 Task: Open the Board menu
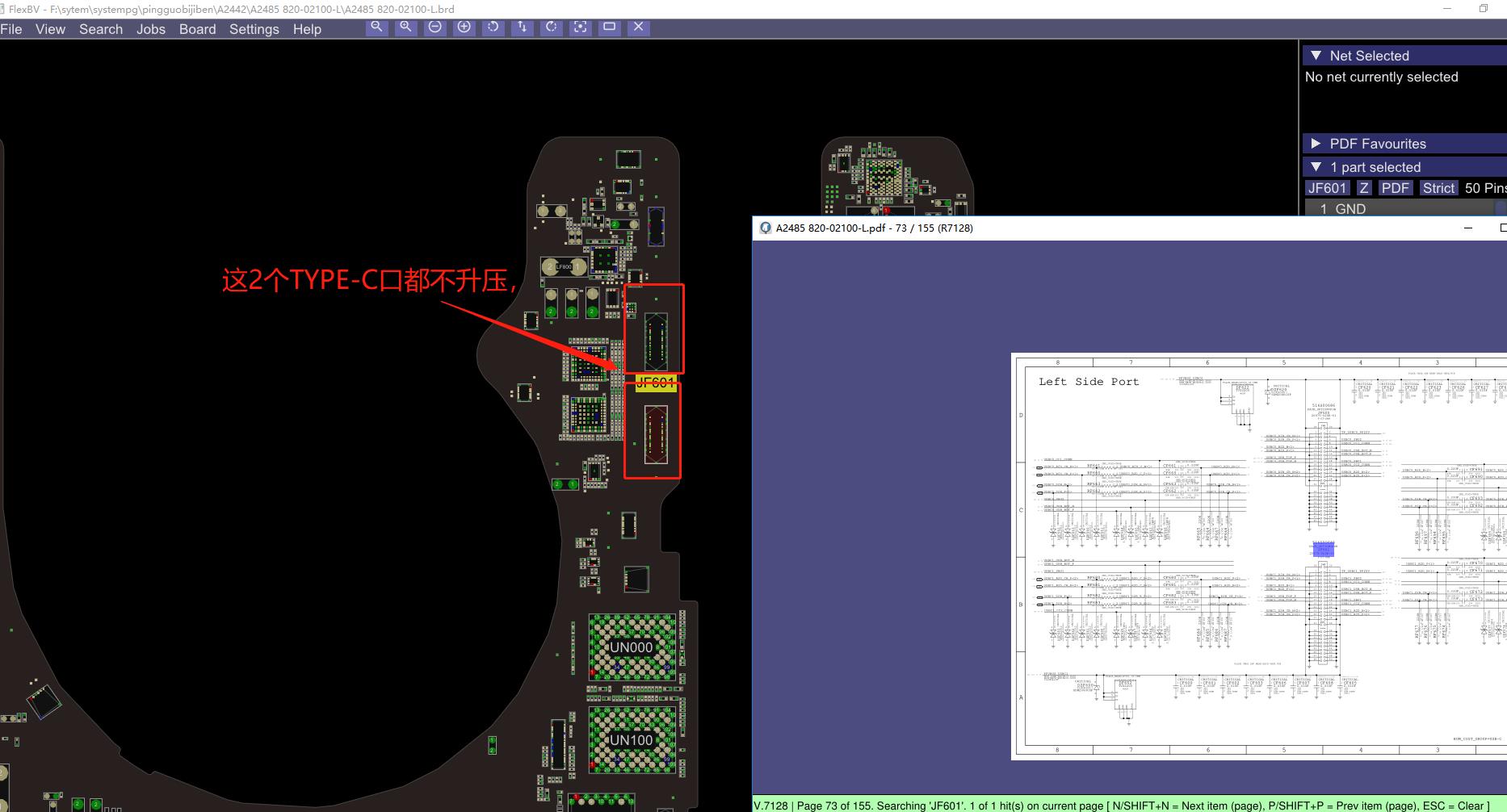(x=197, y=29)
